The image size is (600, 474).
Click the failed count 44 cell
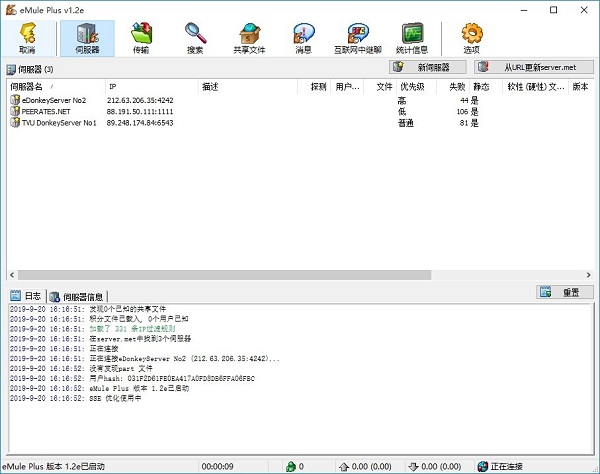[x=464, y=100]
